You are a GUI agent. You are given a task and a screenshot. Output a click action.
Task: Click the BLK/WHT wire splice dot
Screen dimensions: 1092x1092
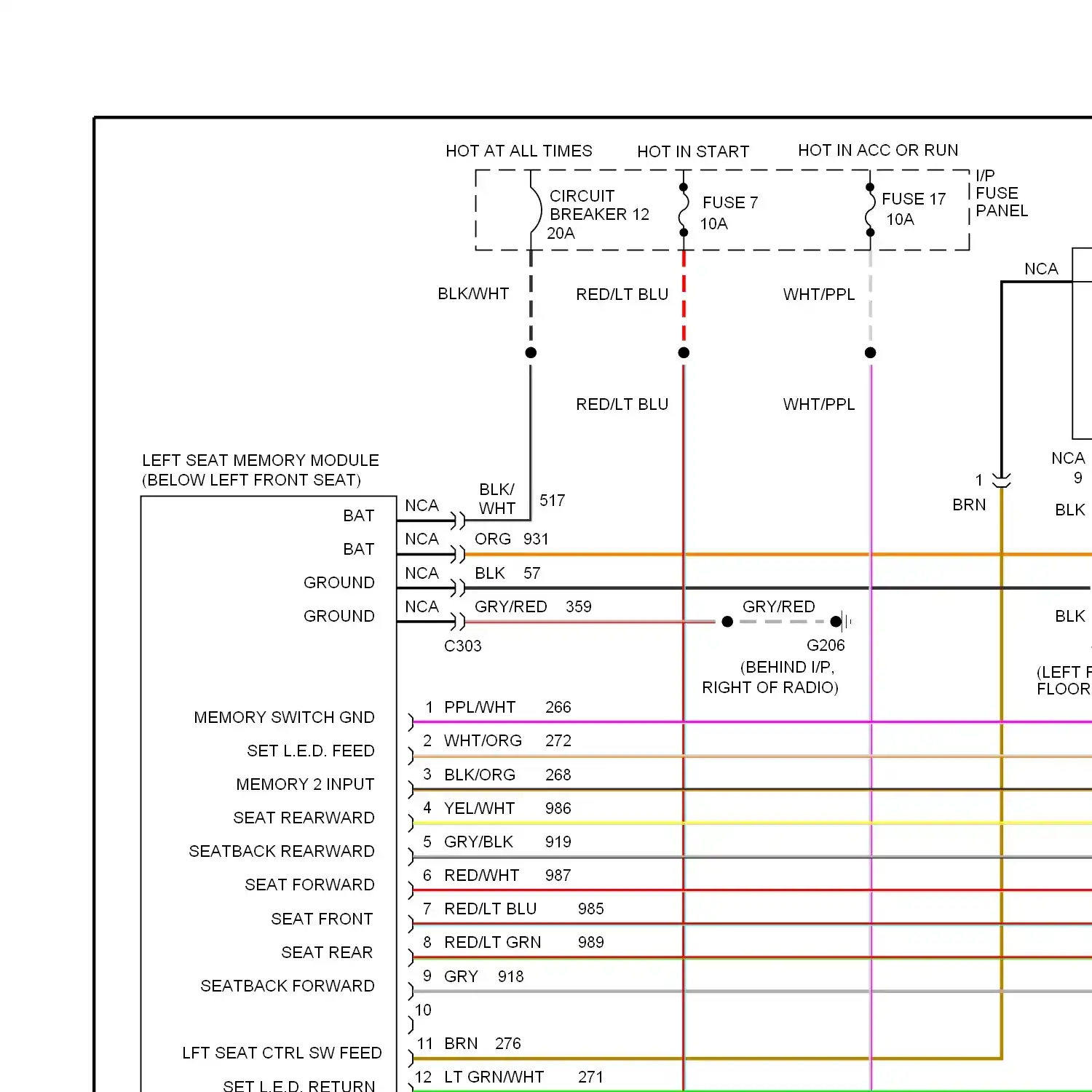tap(531, 352)
